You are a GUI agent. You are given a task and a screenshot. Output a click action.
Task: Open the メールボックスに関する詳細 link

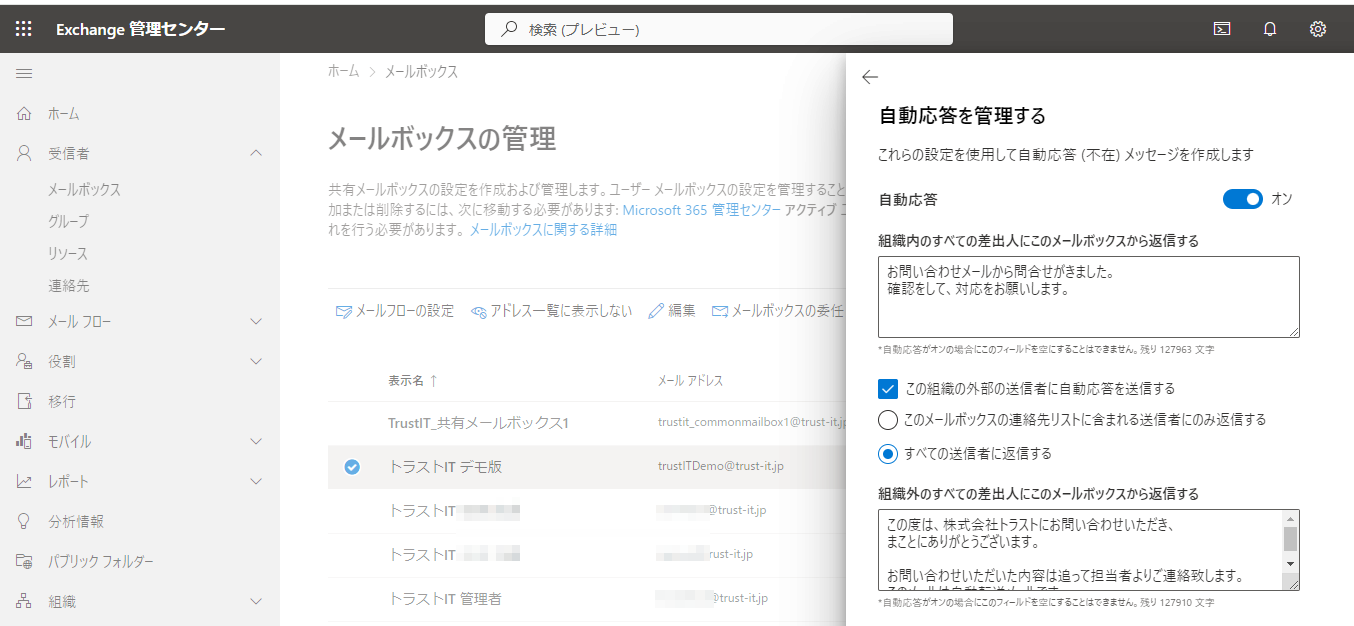(543, 229)
